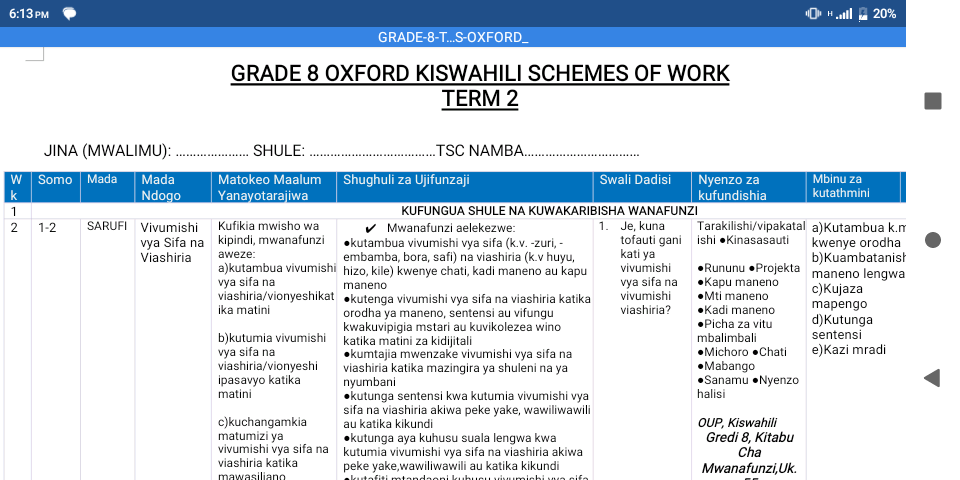Tap the triangular Back navigation button
Screen dimensions: 960x480
point(932,377)
